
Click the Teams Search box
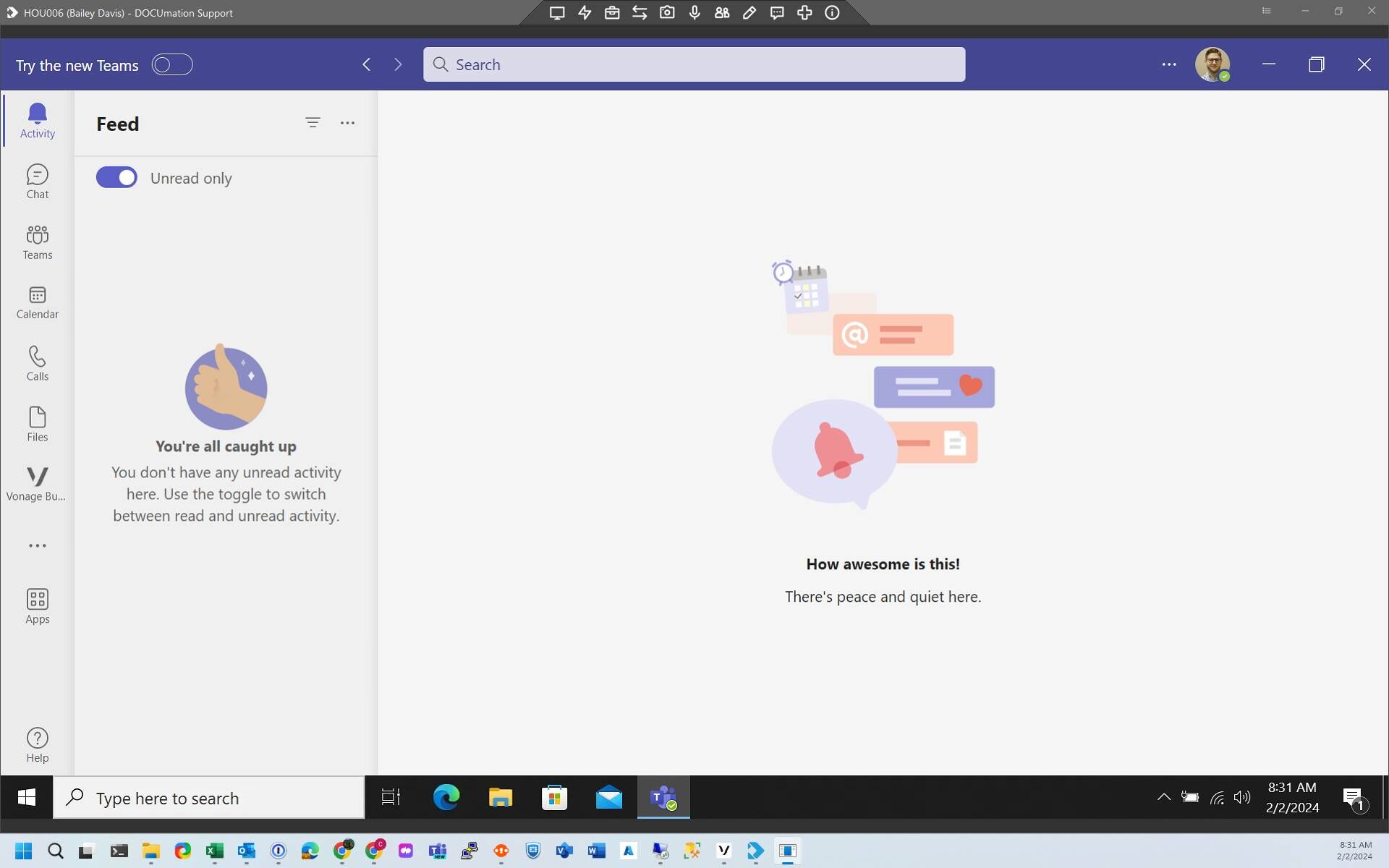coord(694,64)
